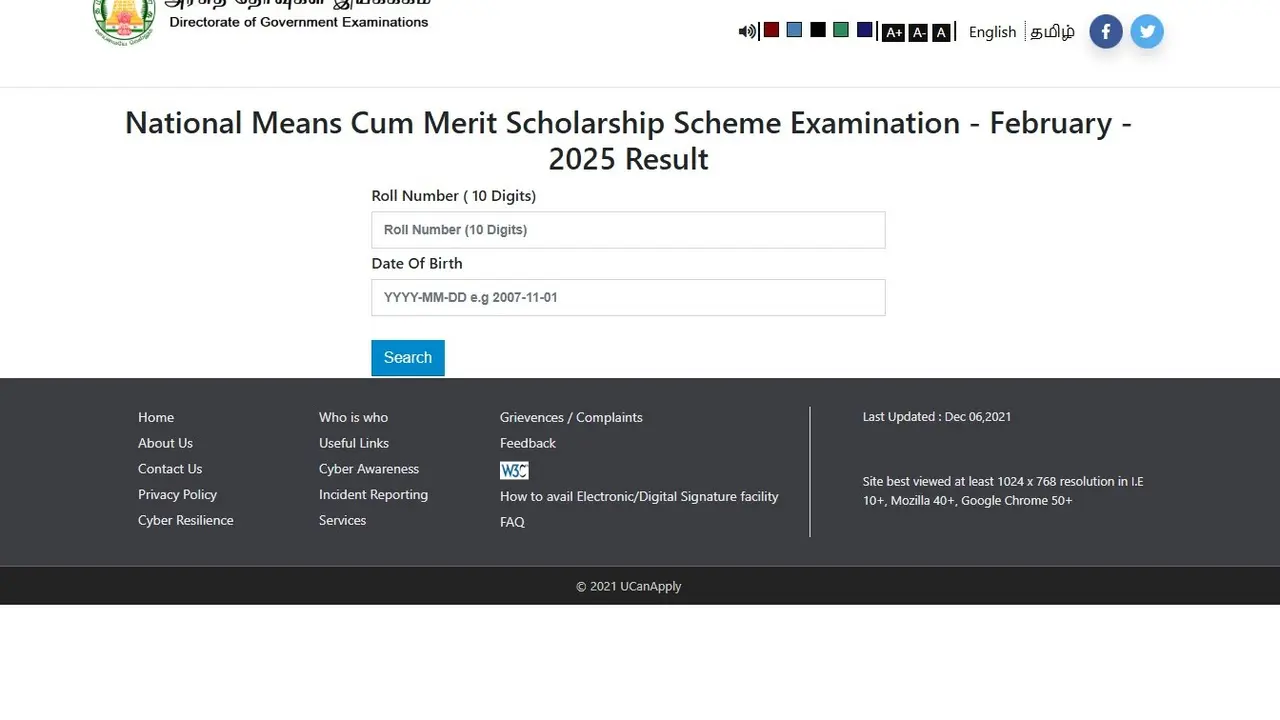This screenshot has width=1280, height=720.
Task: Open the Grievences / Complaints page
Action: pyautogui.click(x=570, y=417)
